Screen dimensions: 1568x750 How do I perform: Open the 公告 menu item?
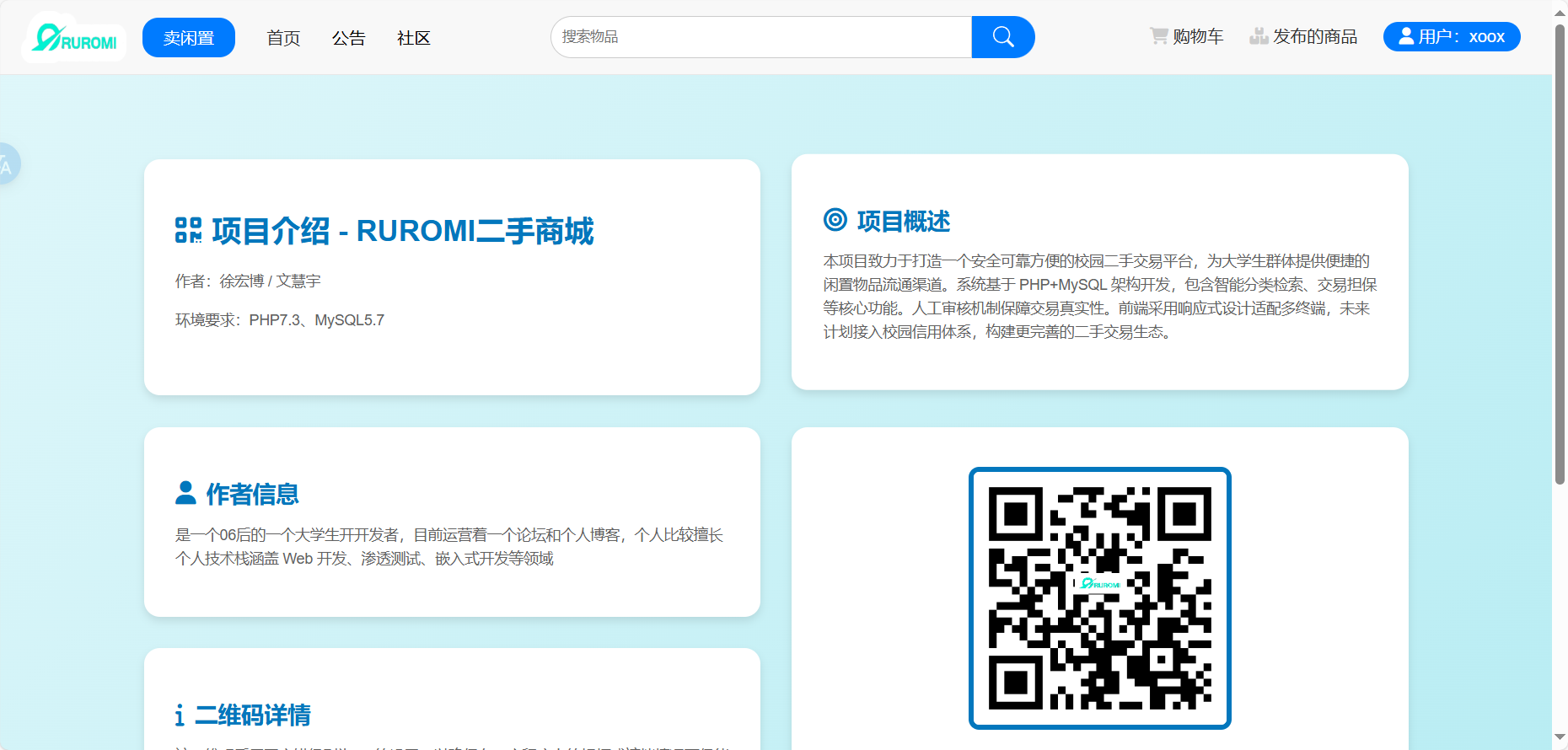(x=348, y=38)
